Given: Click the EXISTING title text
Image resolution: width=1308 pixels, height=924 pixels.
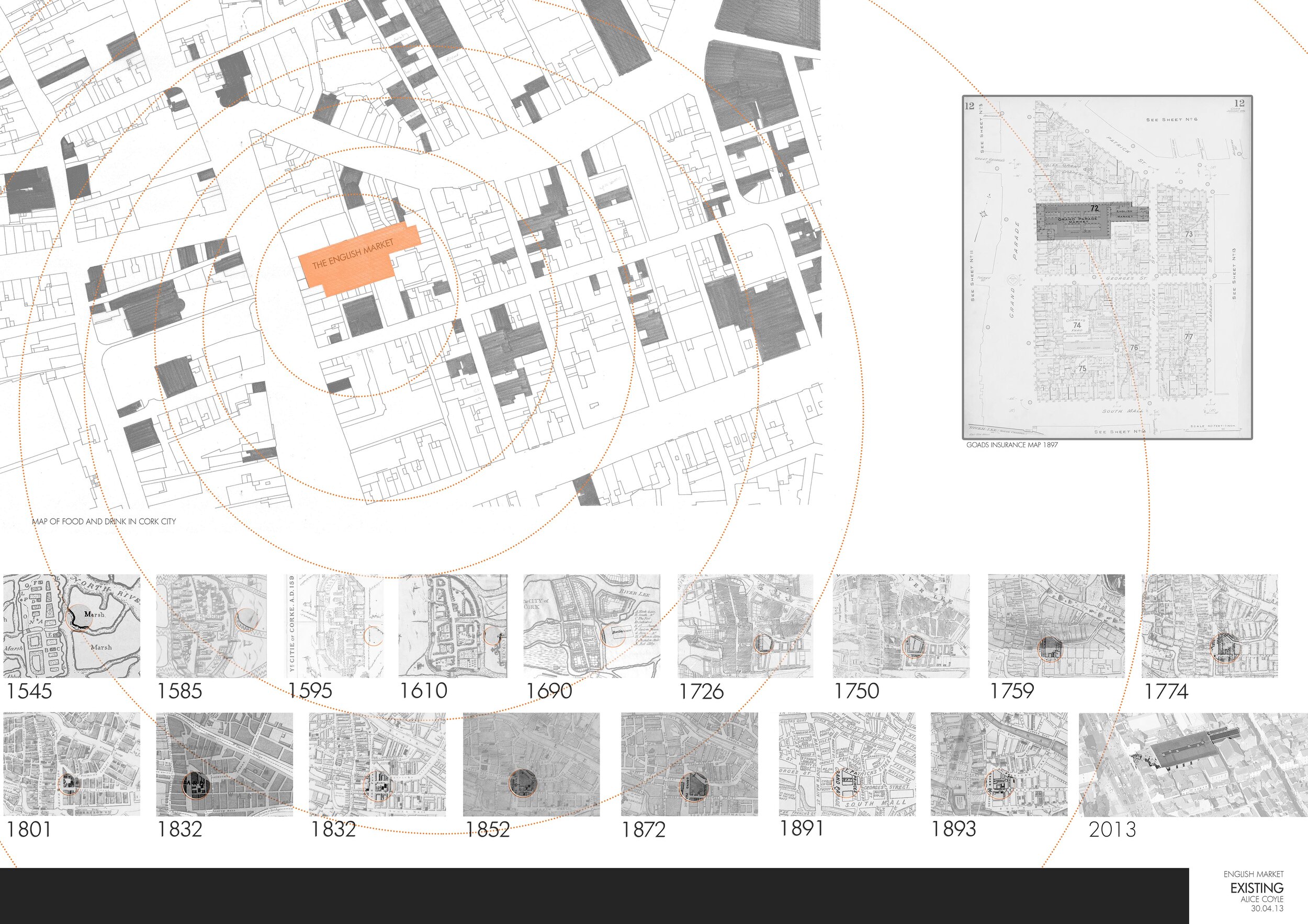Looking at the screenshot, I should (1256, 887).
